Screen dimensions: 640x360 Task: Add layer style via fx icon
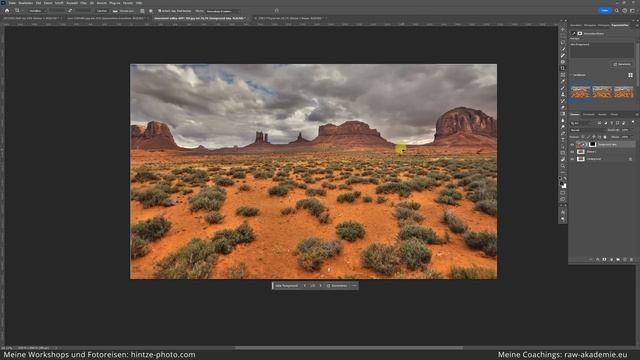[598, 259]
